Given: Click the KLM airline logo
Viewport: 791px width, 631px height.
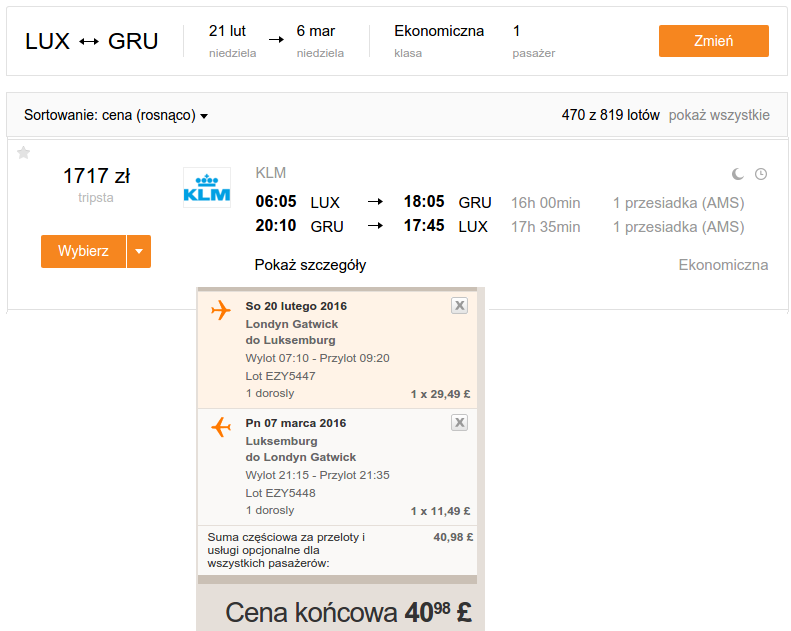Looking at the screenshot, I should [207, 188].
